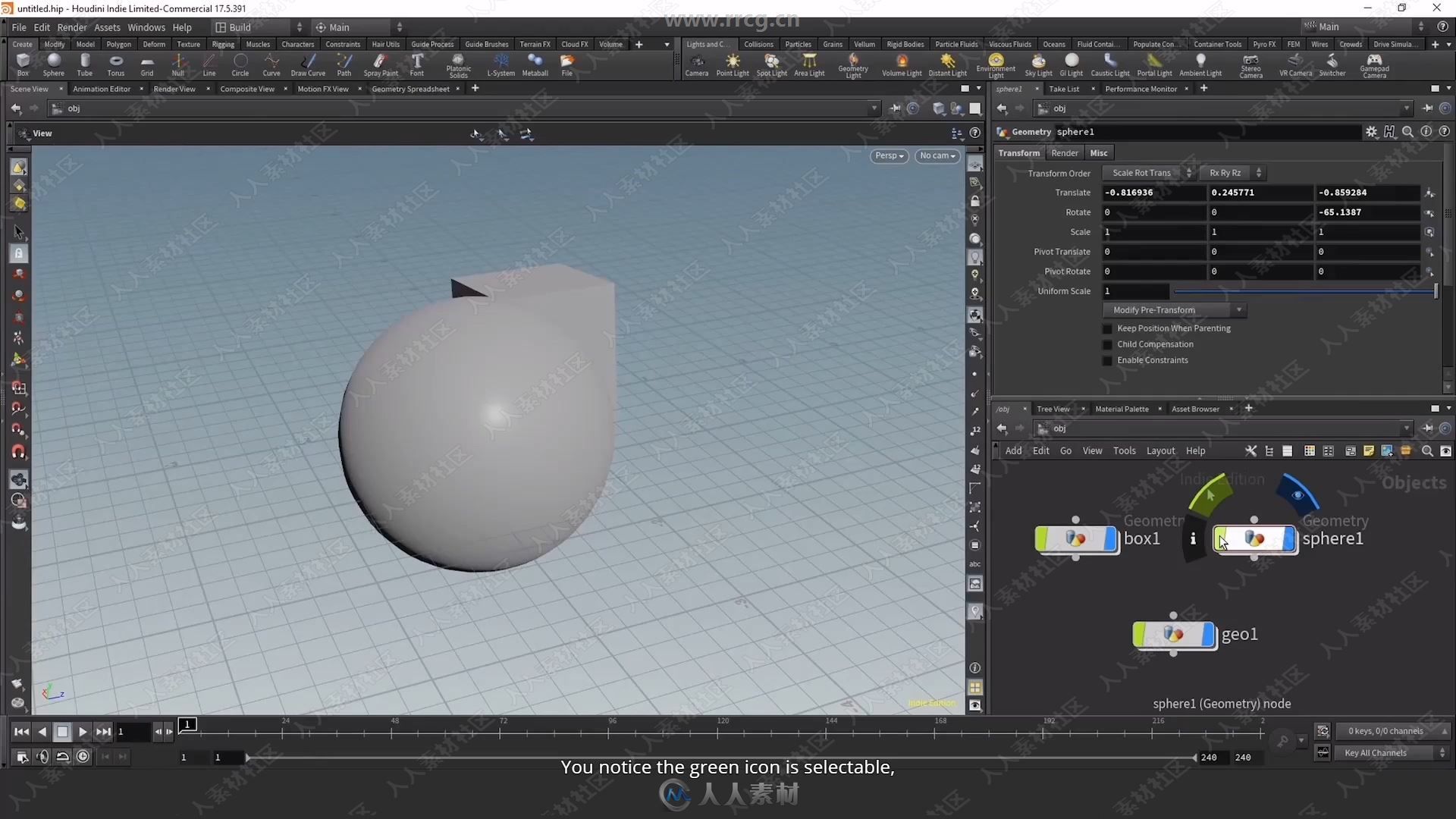Toggle Enable Constraints checkbox
The width and height of the screenshot is (1456, 819).
[1107, 359]
